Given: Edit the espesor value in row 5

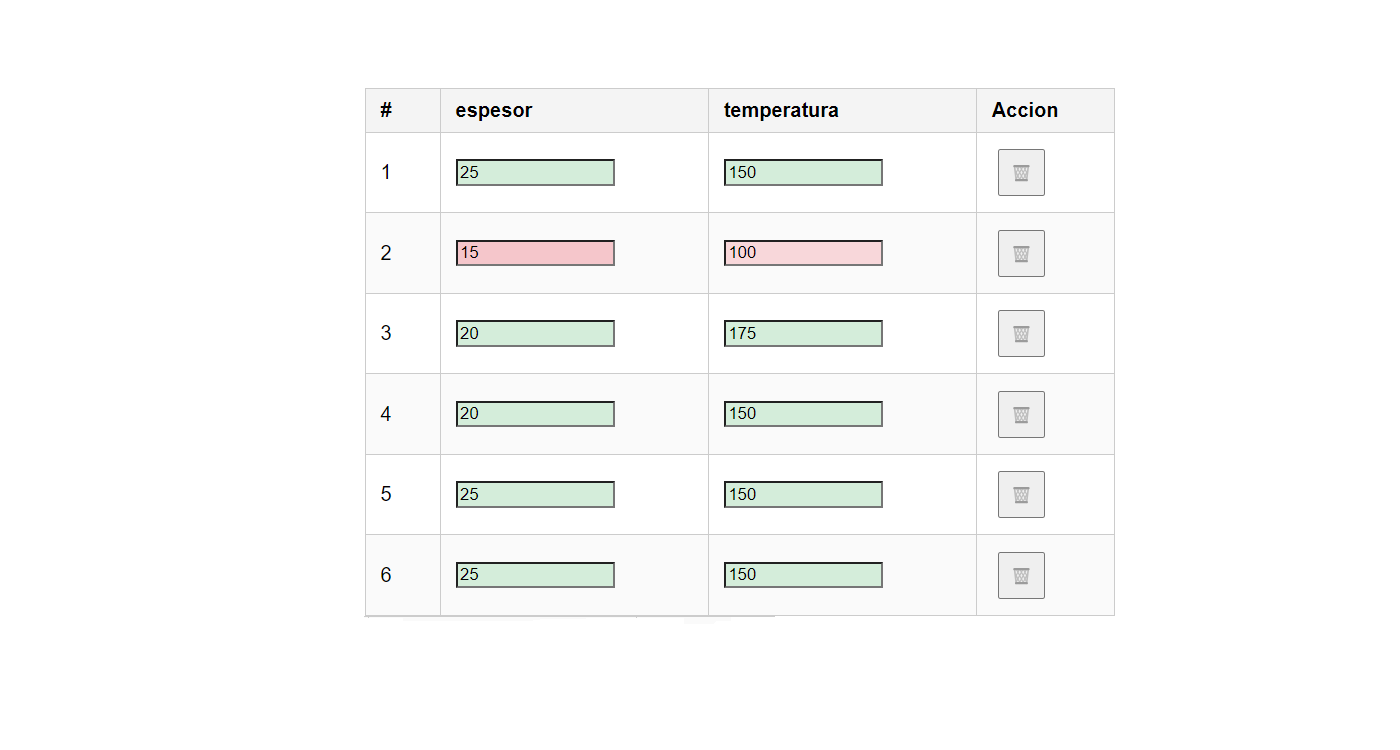Looking at the screenshot, I should click(x=535, y=495).
